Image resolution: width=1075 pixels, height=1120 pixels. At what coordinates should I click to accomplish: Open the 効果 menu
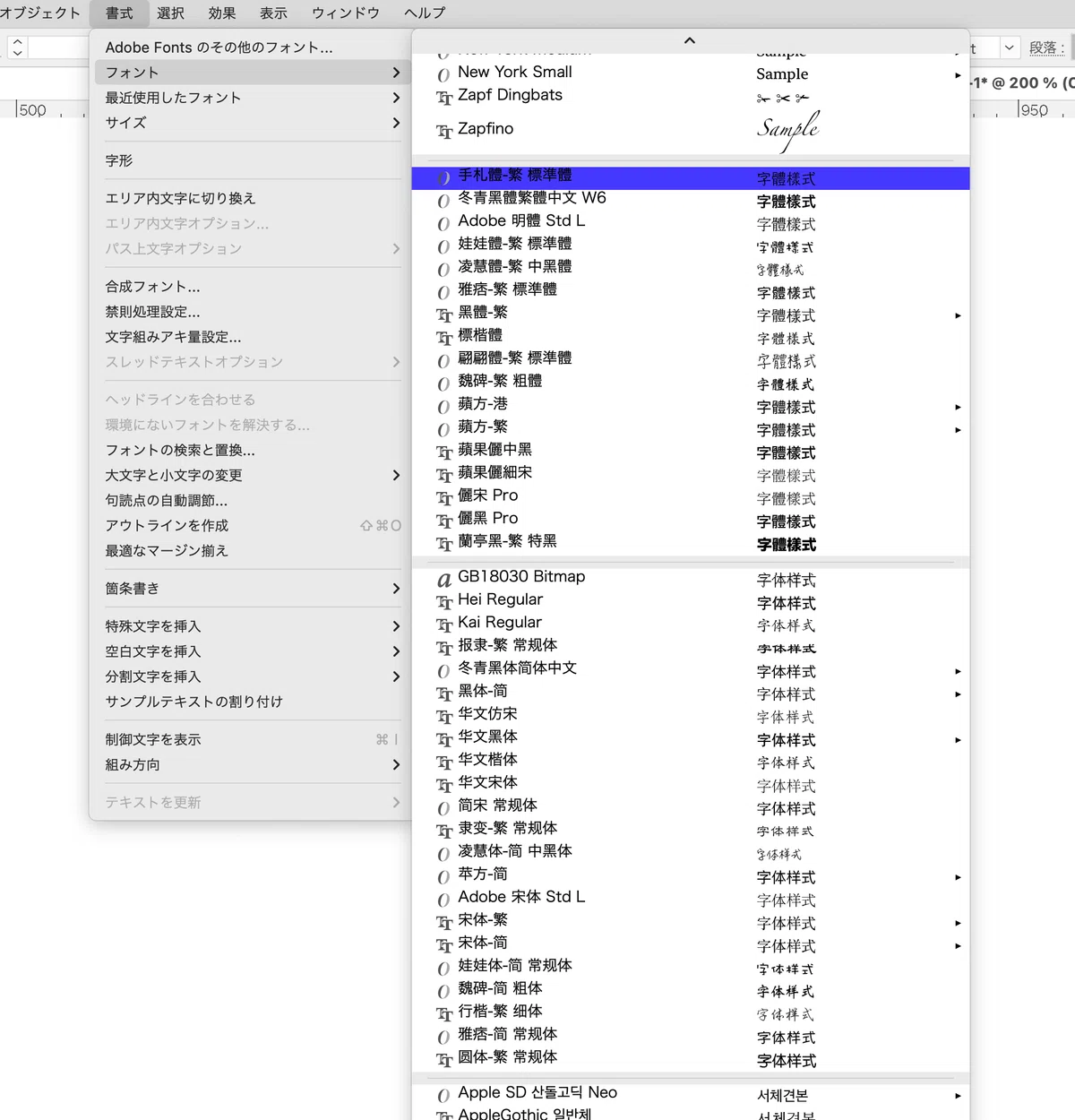pyautogui.click(x=222, y=13)
